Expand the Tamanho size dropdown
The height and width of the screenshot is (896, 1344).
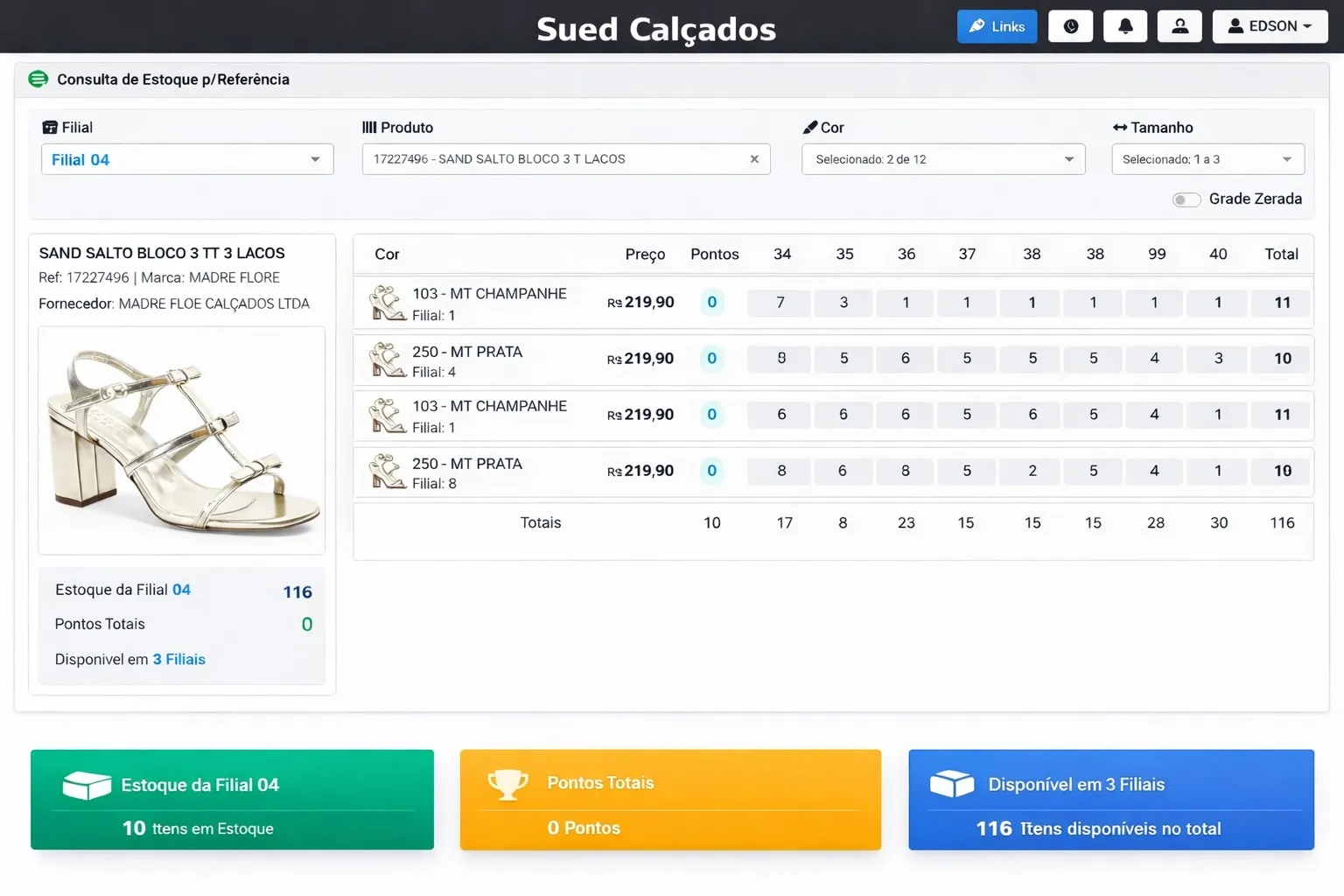1207,159
